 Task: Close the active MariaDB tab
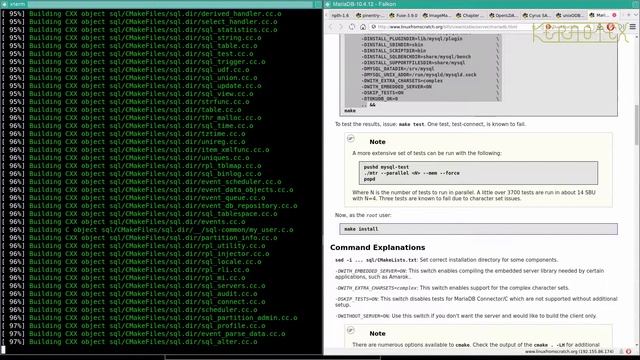point(614,15)
